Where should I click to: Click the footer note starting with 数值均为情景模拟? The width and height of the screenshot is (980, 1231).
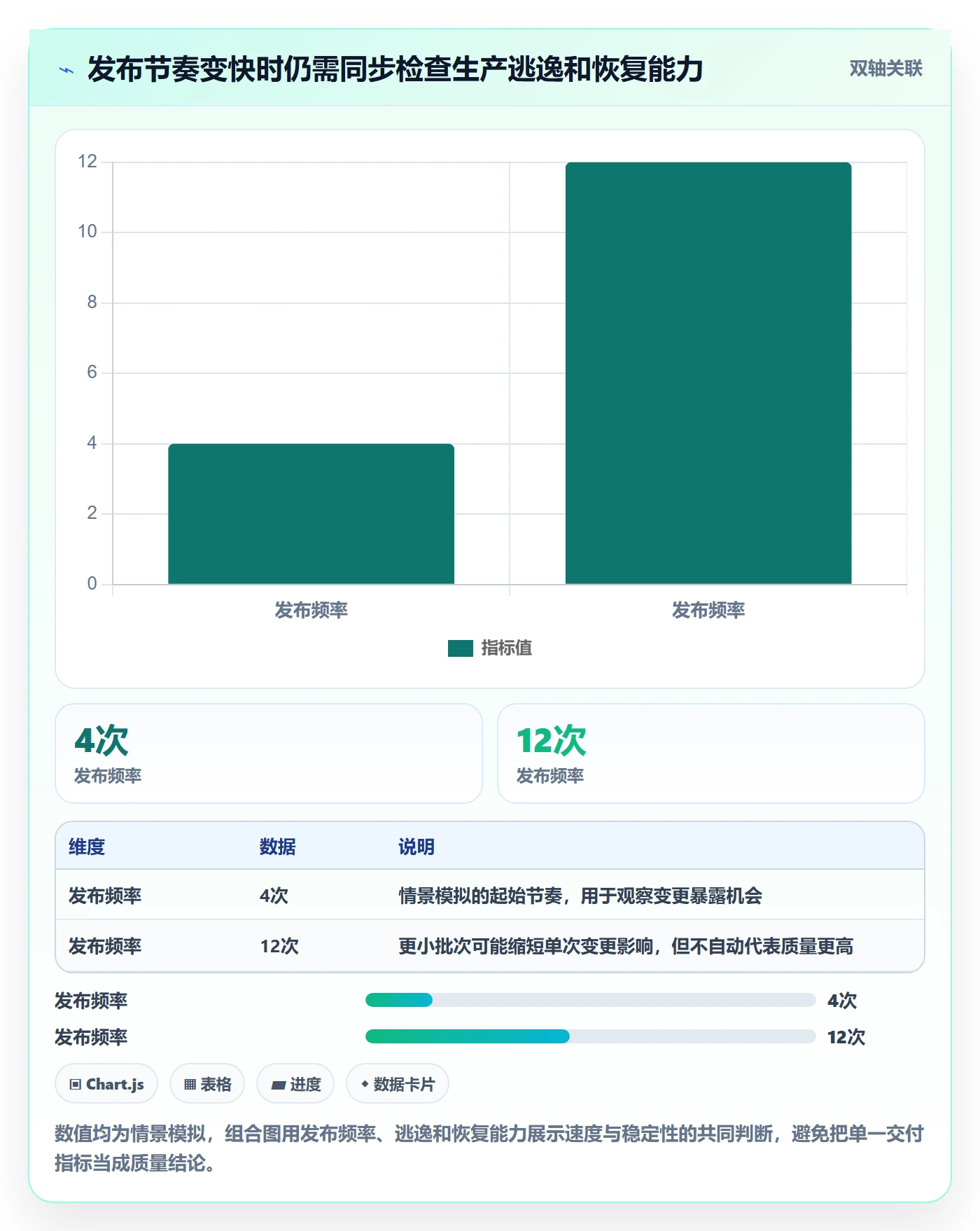[489, 1148]
